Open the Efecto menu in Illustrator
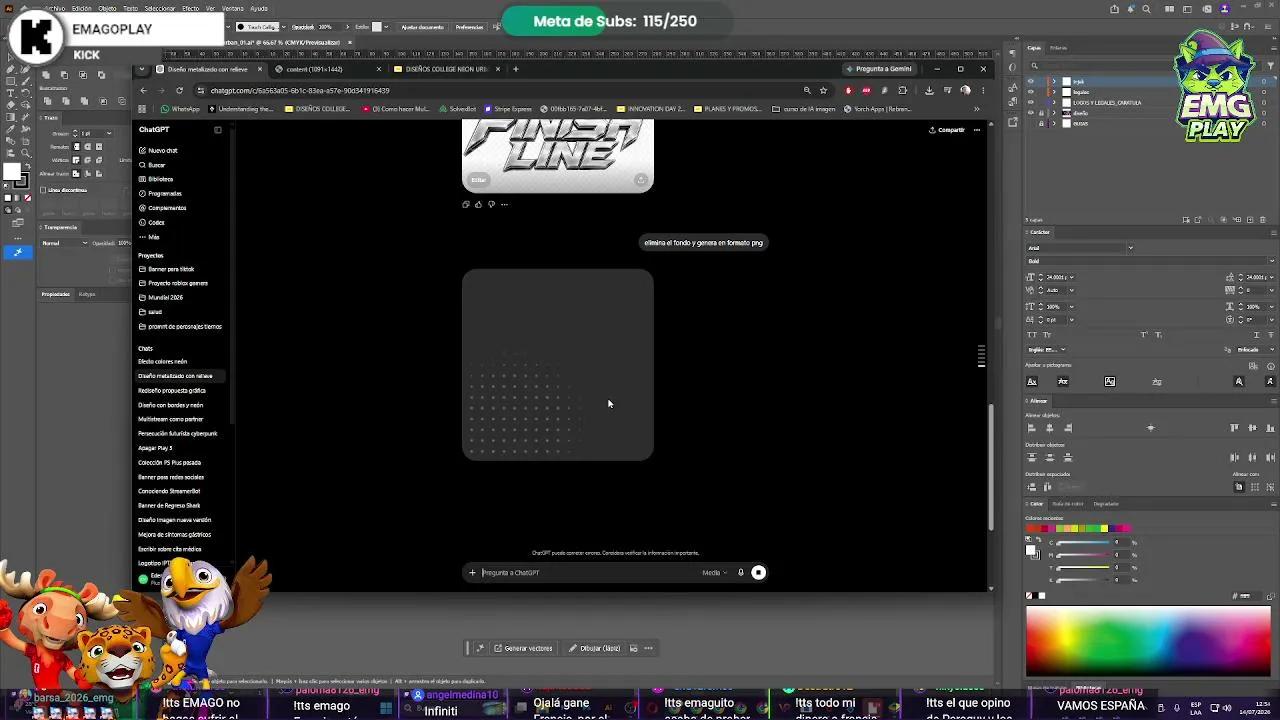The image size is (1280, 720). [x=190, y=8]
